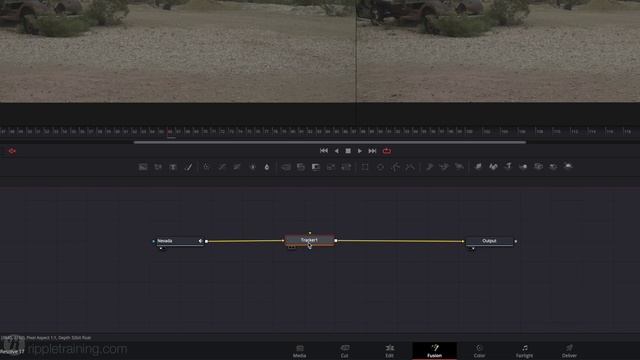The height and width of the screenshot is (360, 640).
Task: Add a Shape 3D node
Action: coord(493,167)
